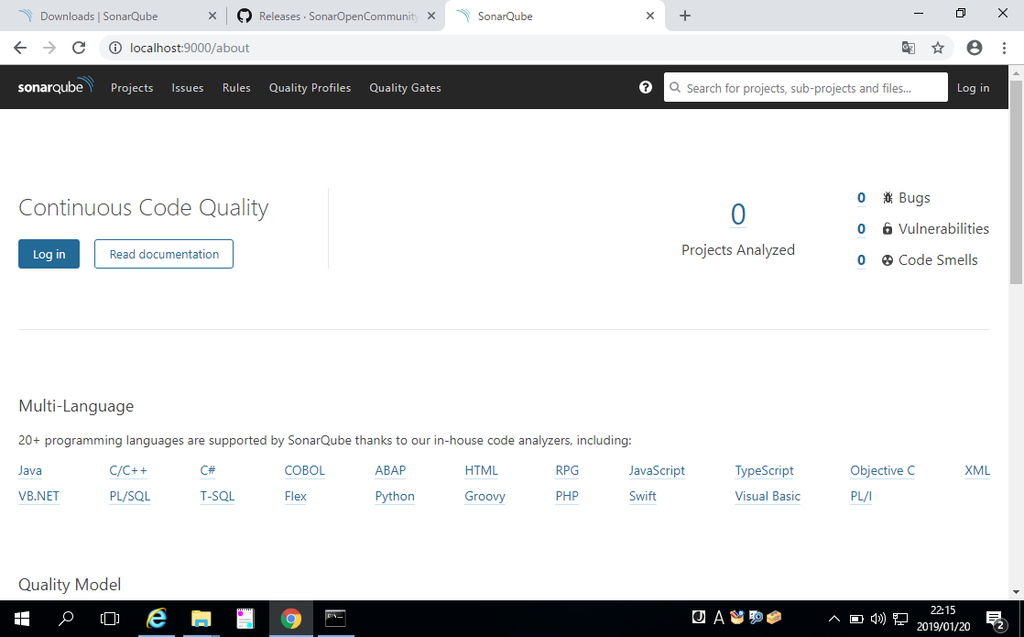Image resolution: width=1024 pixels, height=637 pixels.
Task: Open the Visual Basic language link
Action: click(x=767, y=496)
